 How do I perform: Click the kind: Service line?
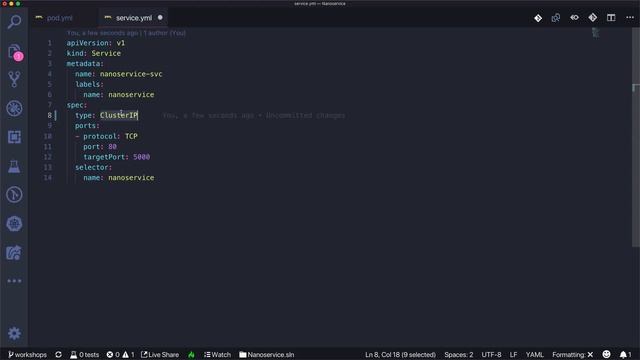pos(94,53)
